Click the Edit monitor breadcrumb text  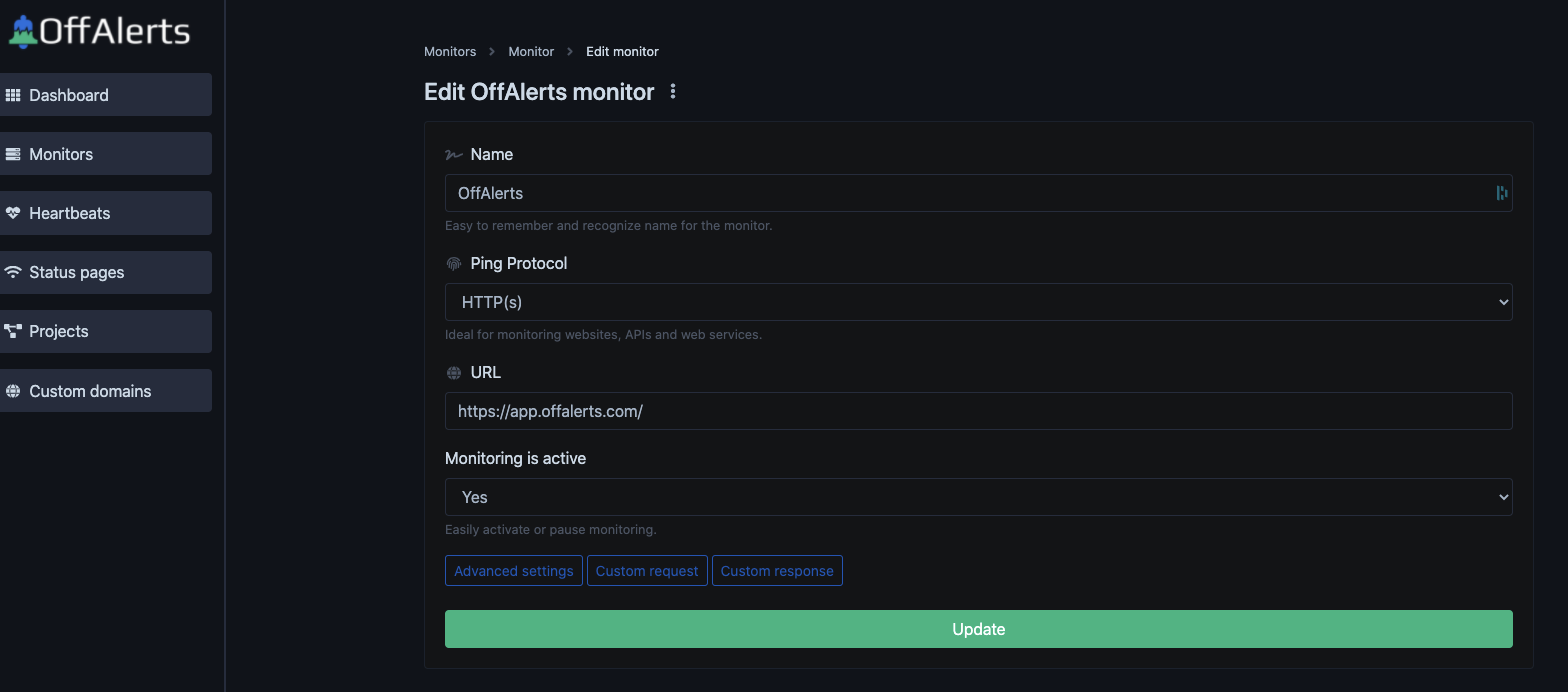tap(622, 52)
